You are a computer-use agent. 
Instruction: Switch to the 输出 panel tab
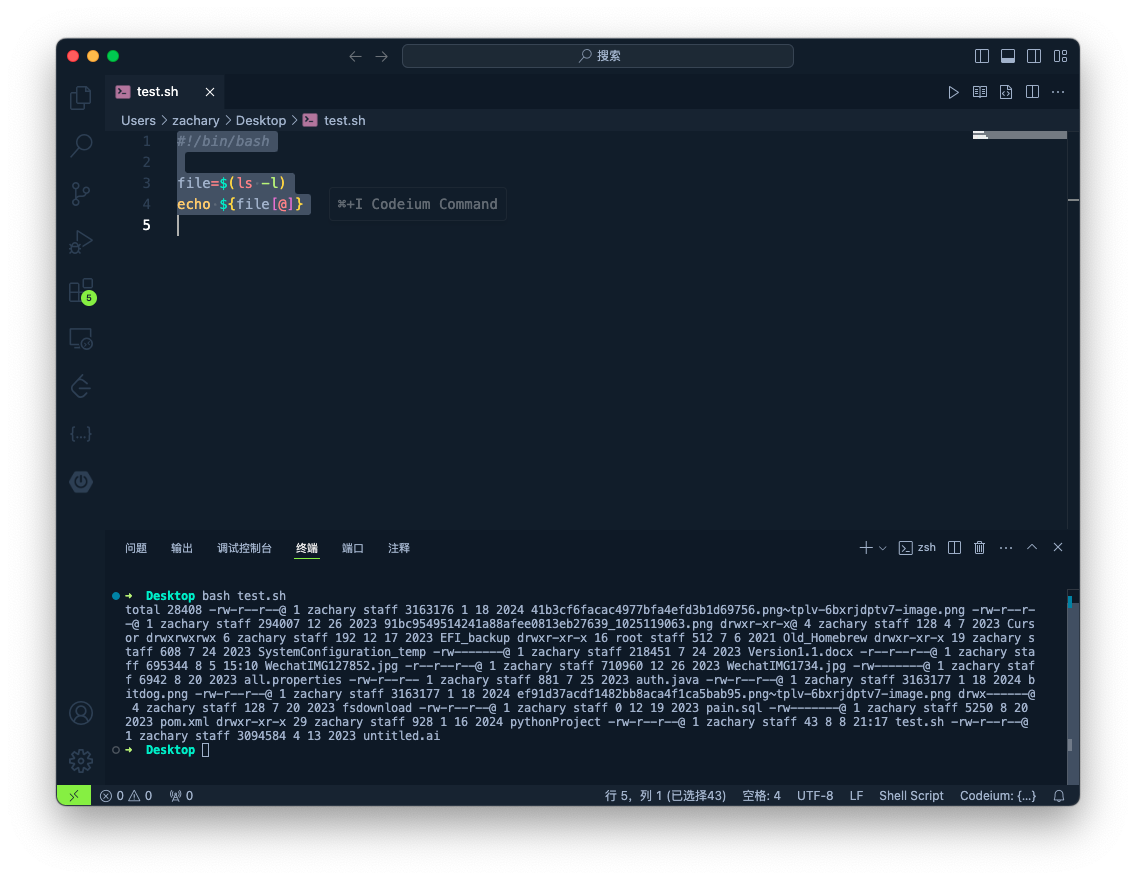(182, 548)
